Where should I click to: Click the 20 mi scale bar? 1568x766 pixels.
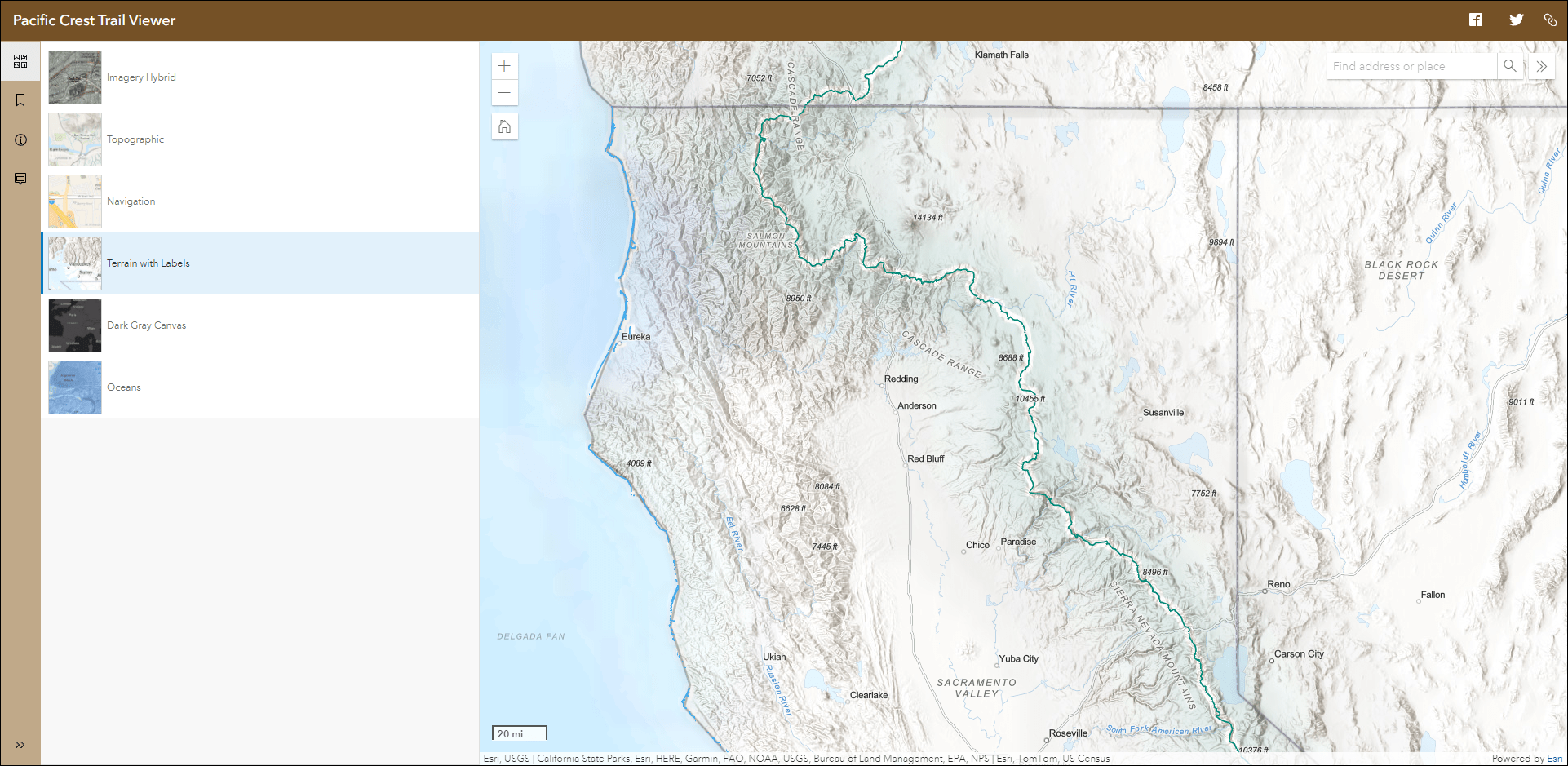(520, 733)
